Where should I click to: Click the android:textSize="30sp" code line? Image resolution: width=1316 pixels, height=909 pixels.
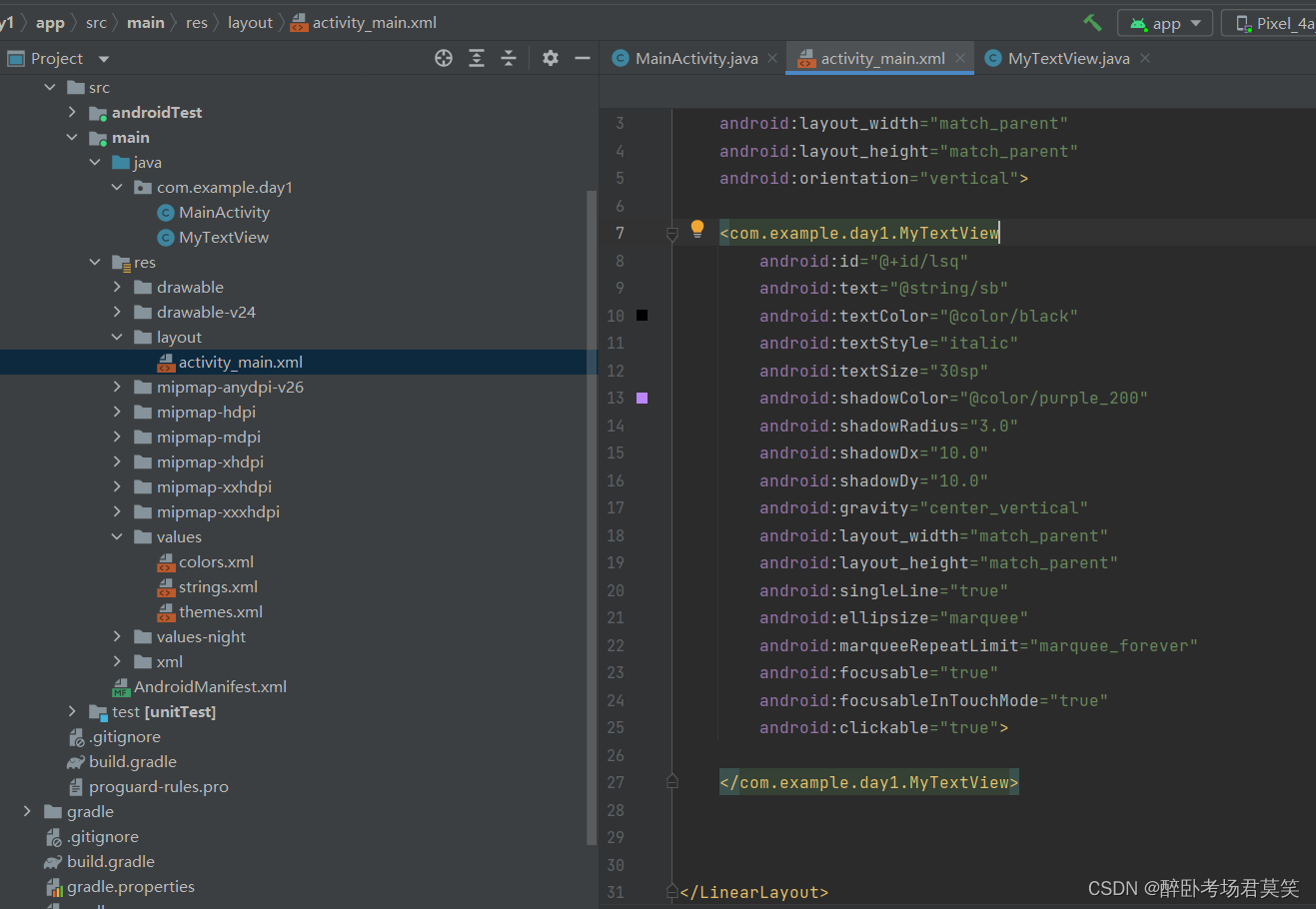(873, 371)
